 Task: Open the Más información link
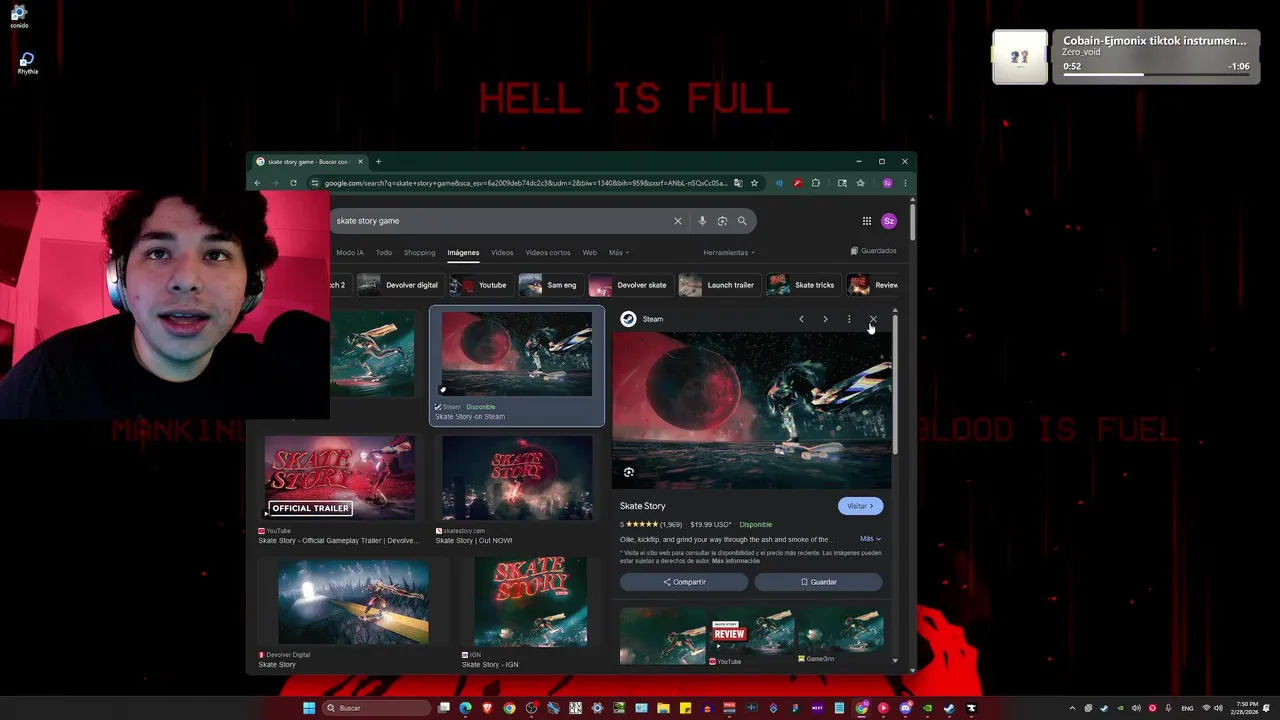[736, 561]
